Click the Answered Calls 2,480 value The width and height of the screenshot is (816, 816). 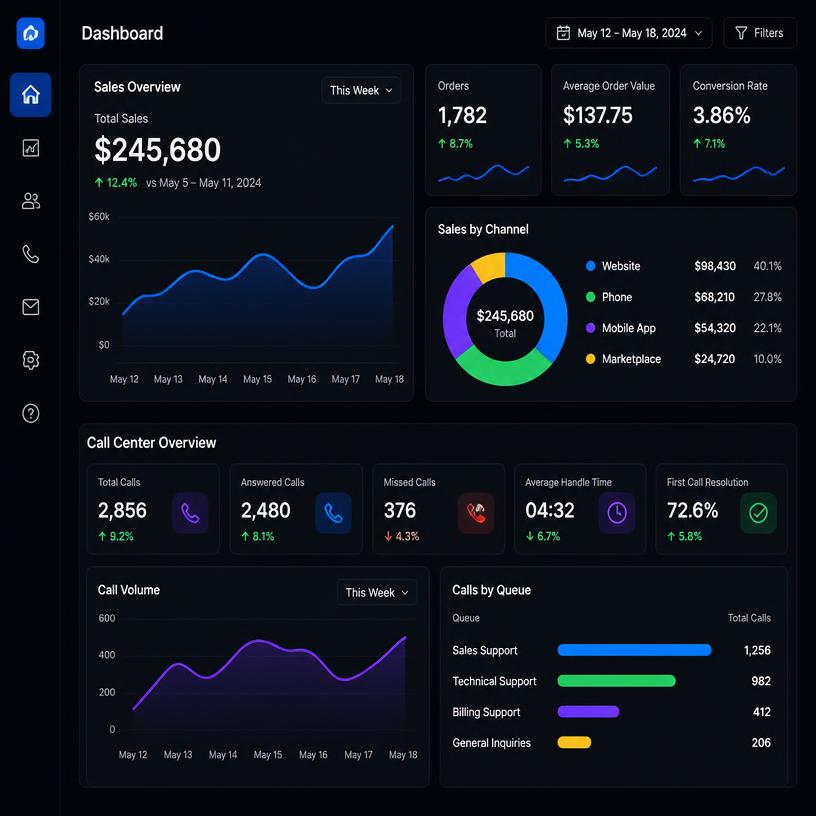pyautogui.click(x=265, y=511)
